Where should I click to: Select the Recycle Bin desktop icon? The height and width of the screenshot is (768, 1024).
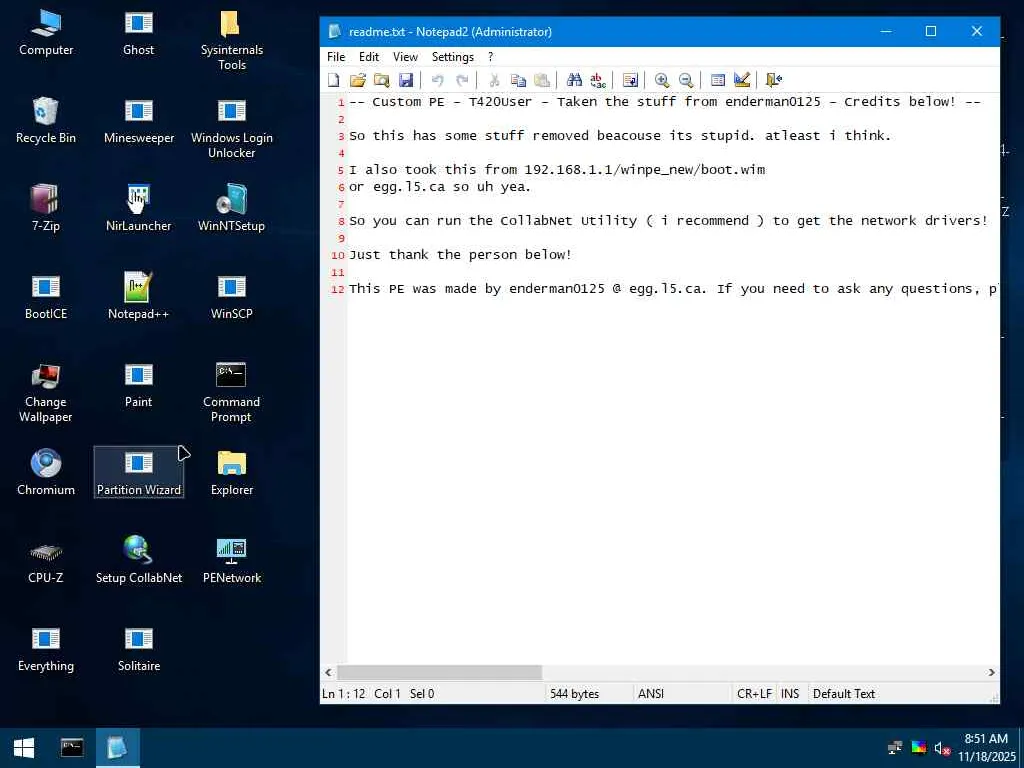pos(46,121)
